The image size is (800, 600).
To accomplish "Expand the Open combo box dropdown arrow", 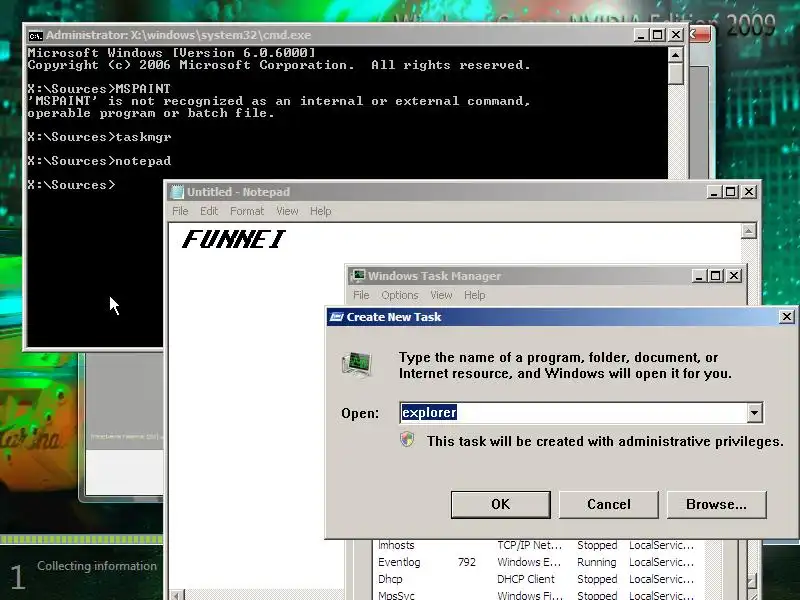I will (x=755, y=412).
